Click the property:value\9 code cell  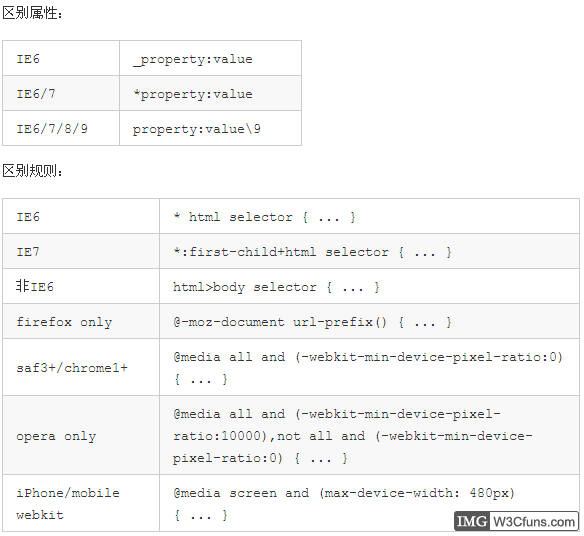click(x=210, y=129)
